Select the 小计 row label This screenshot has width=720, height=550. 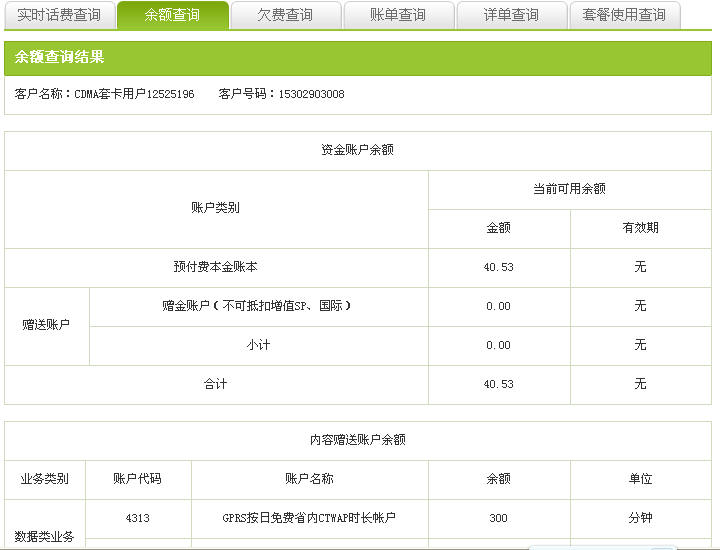[x=258, y=345]
